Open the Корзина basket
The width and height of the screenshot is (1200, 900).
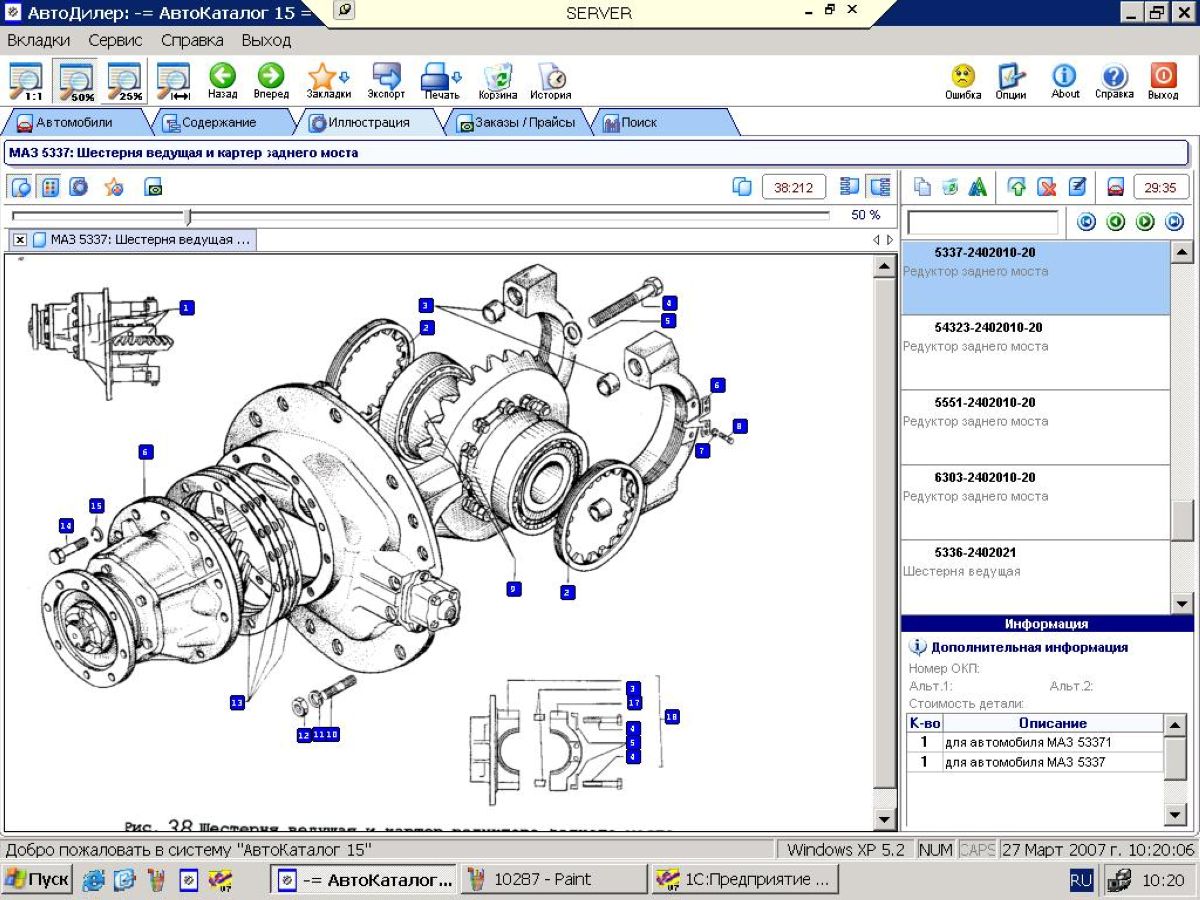[x=498, y=82]
